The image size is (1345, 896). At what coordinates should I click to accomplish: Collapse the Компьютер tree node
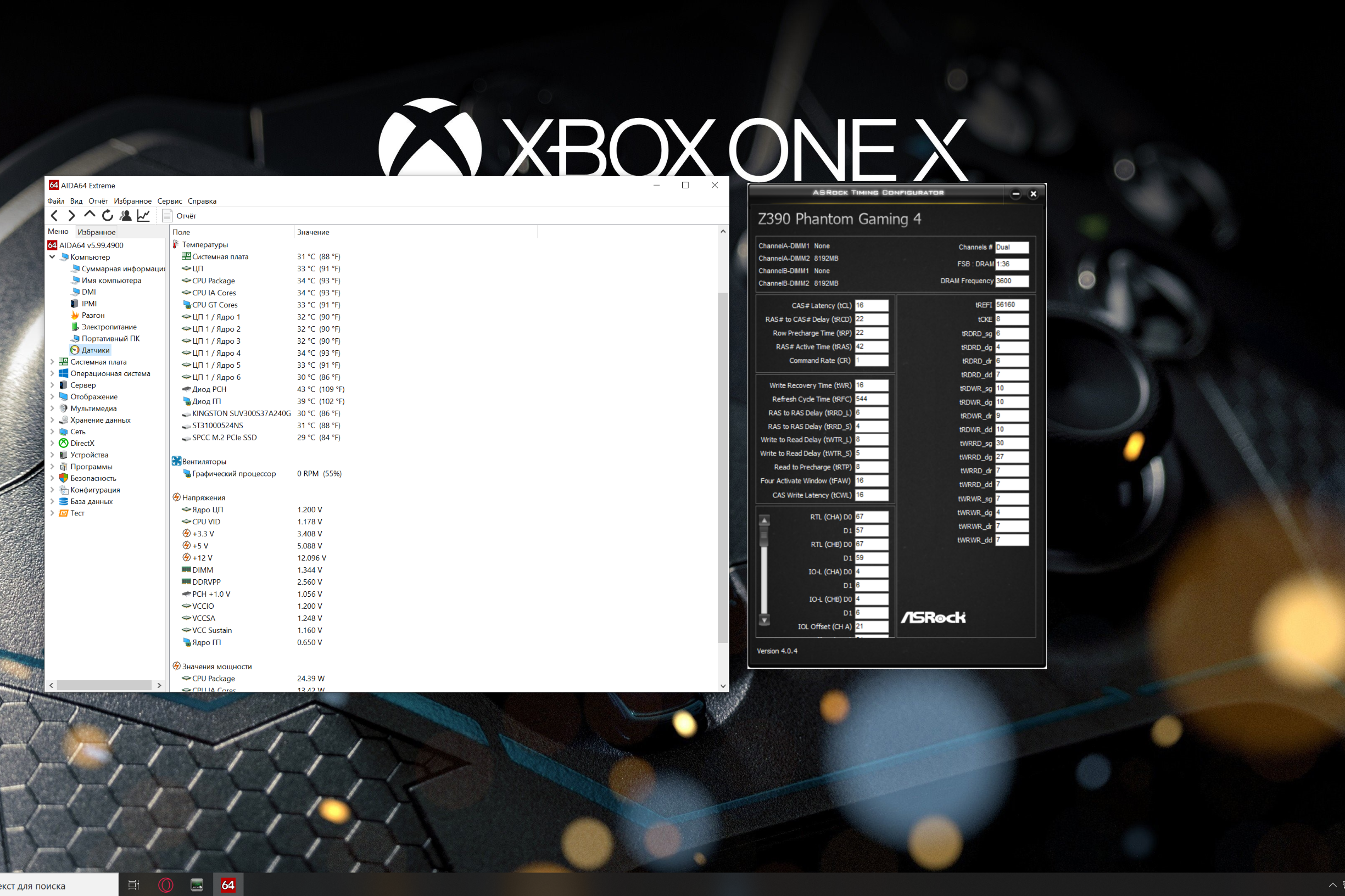[53, 257]
